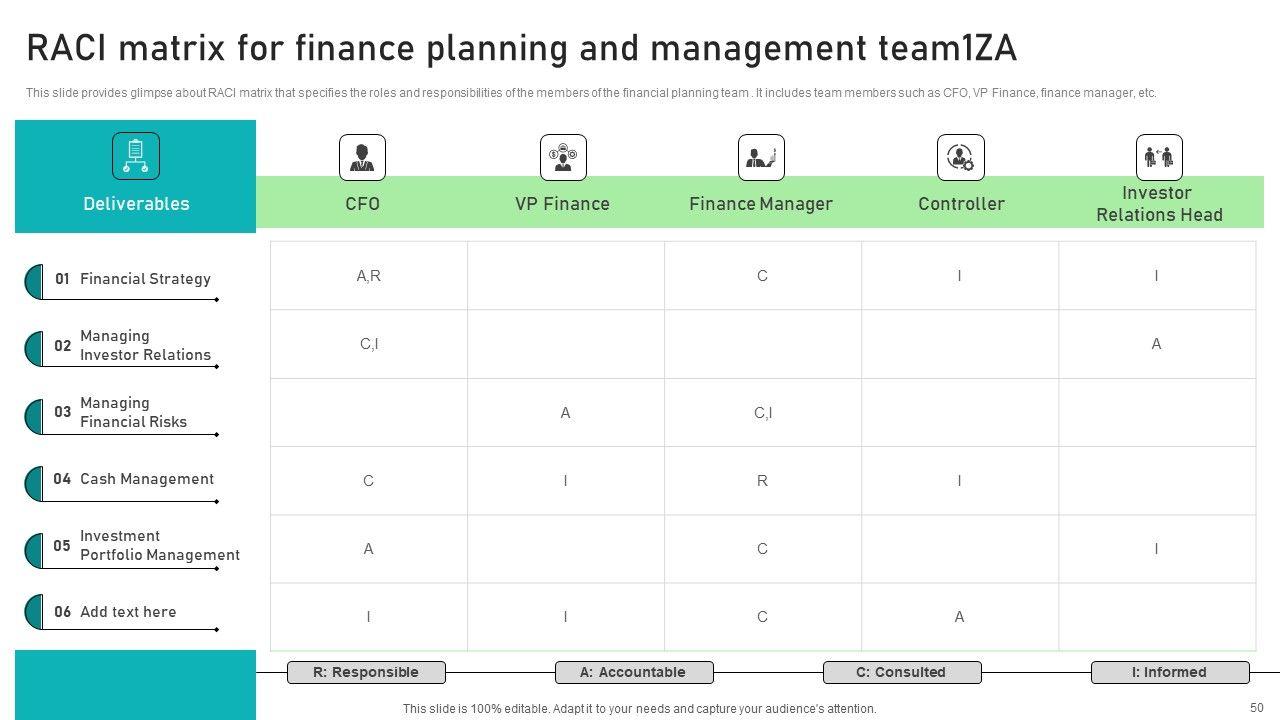The width and height of the screenshot is (1280, 720).
Task: Click the 'Add text here' placeholder row
Action: [128, 612]
